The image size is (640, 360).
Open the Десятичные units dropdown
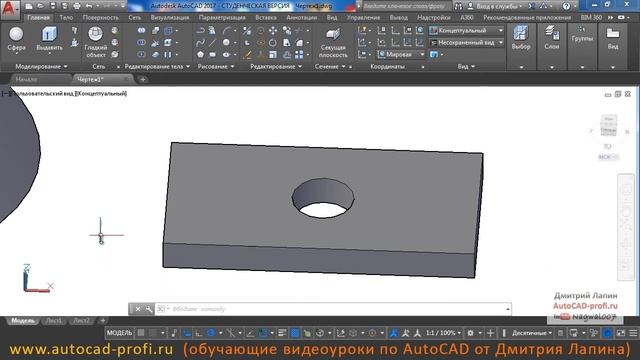pos(532,333)
